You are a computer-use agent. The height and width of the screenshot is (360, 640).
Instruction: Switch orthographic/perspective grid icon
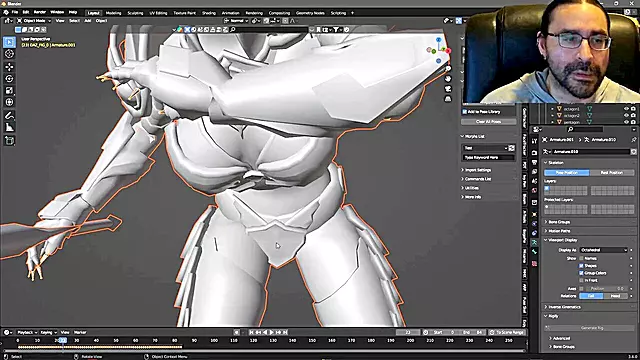(x=448, y=99)
